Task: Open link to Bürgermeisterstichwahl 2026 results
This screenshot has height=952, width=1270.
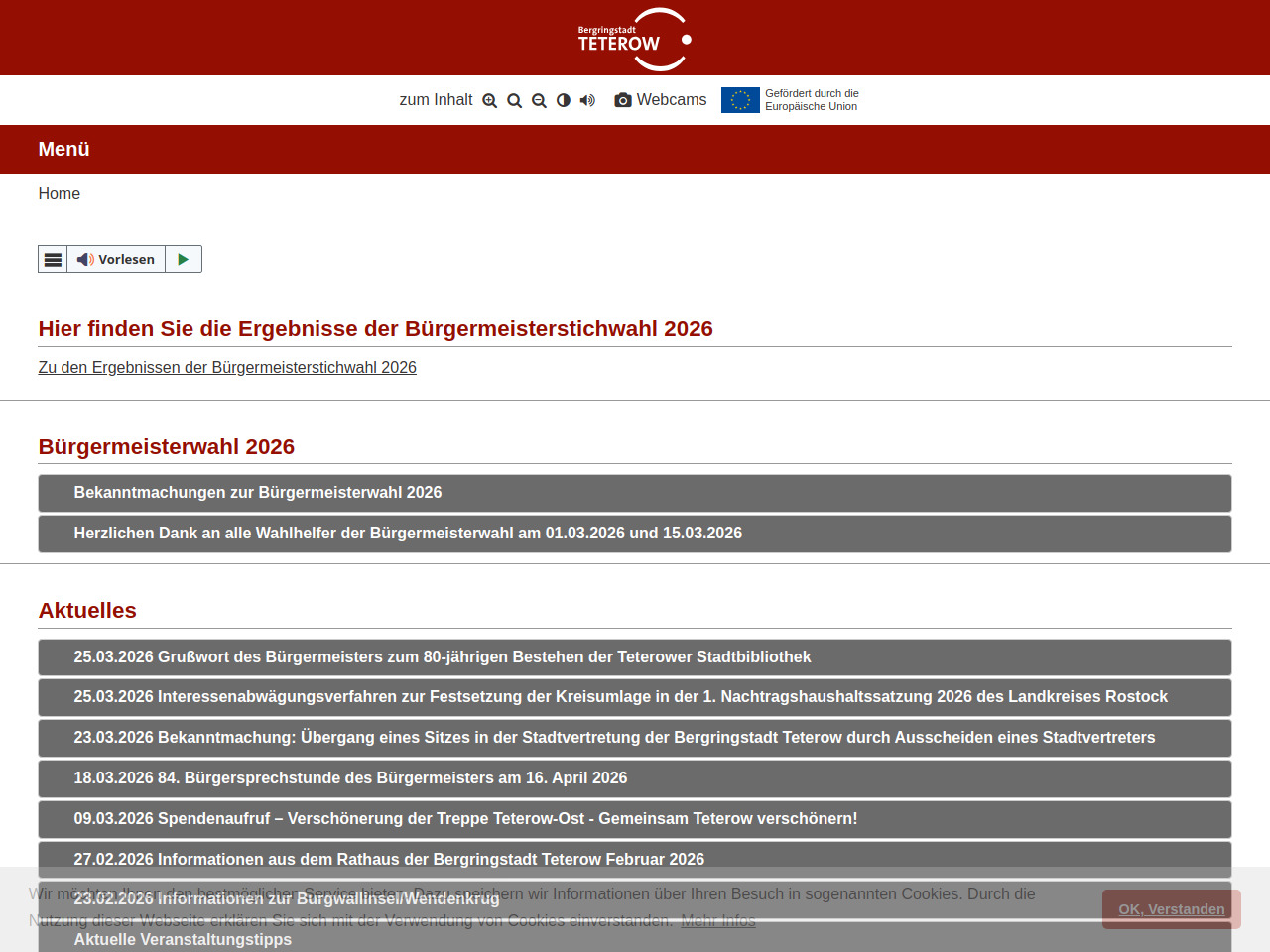Action: coord(227,368)
